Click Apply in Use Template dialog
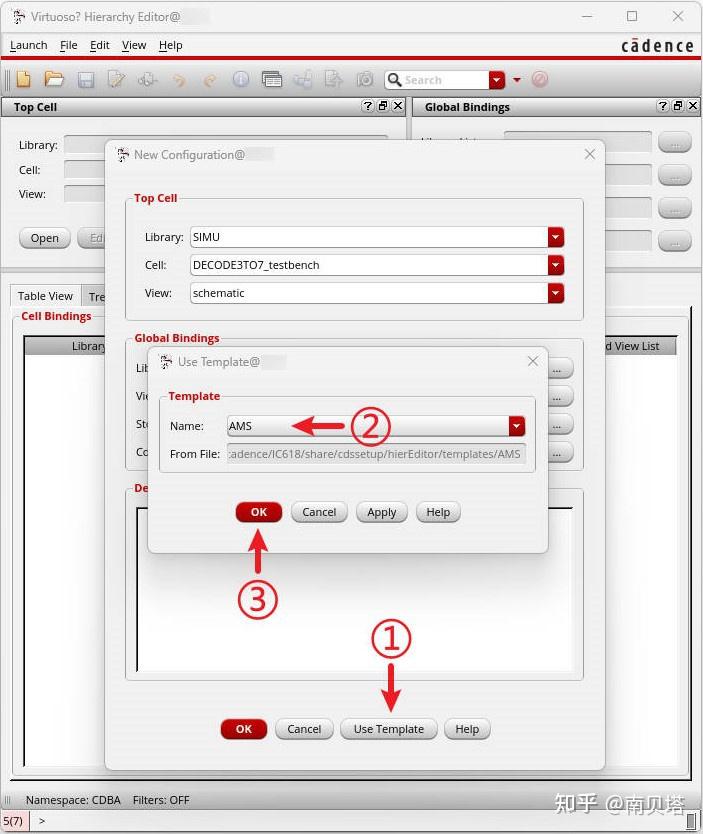The image size is (703, 834). [x=382, y=512]
